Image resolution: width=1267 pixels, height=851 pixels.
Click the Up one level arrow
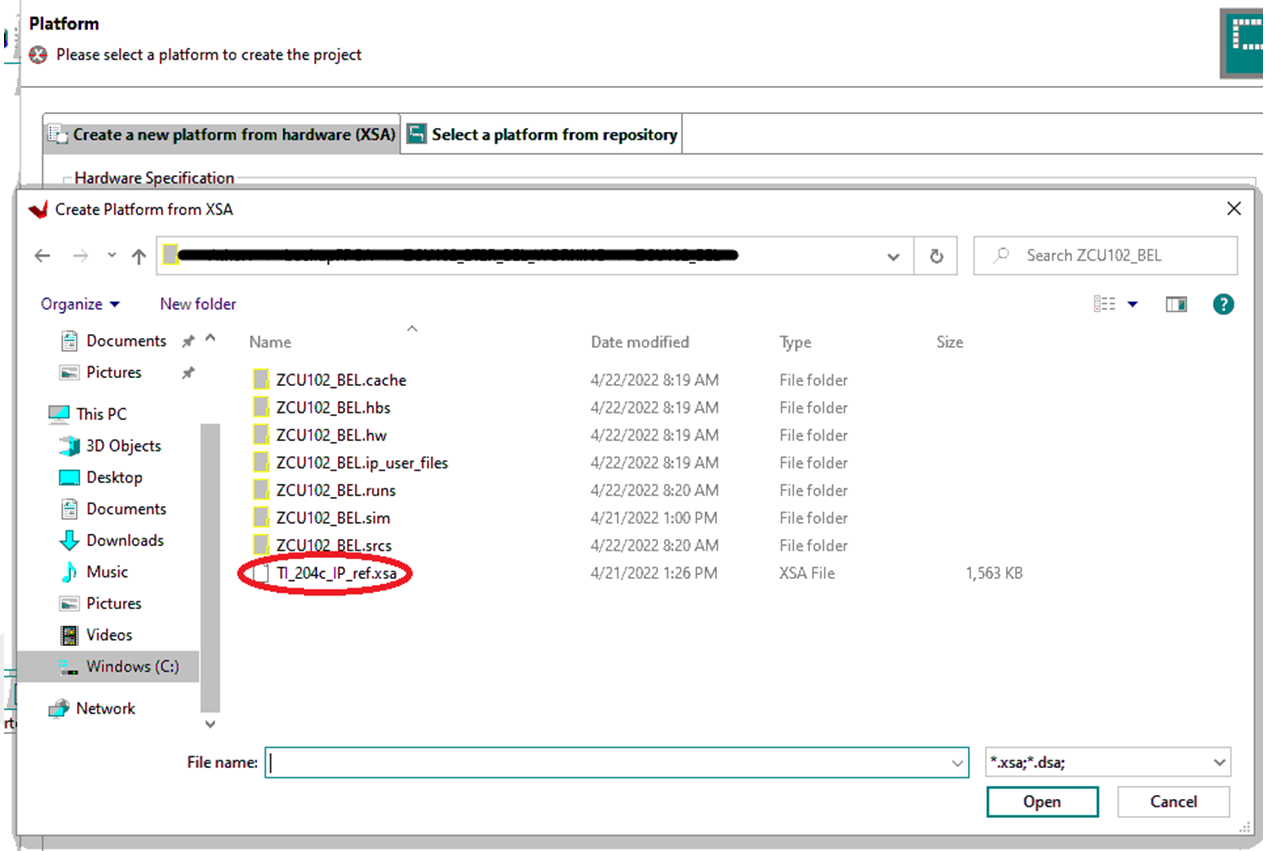[x=139, y=256]
